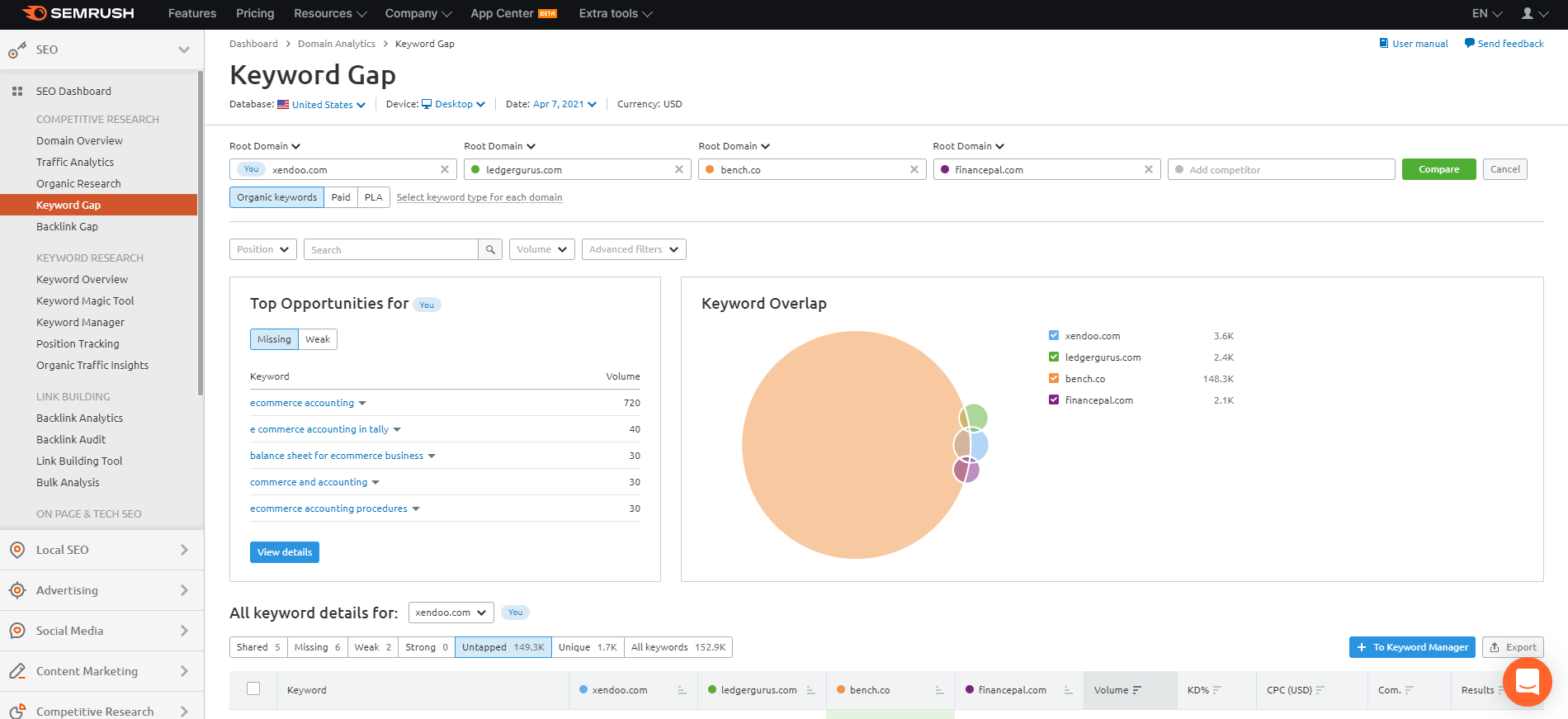Expand the Advanced filters dropdown
Screen dimensions: 1568x719
point(633,249)
